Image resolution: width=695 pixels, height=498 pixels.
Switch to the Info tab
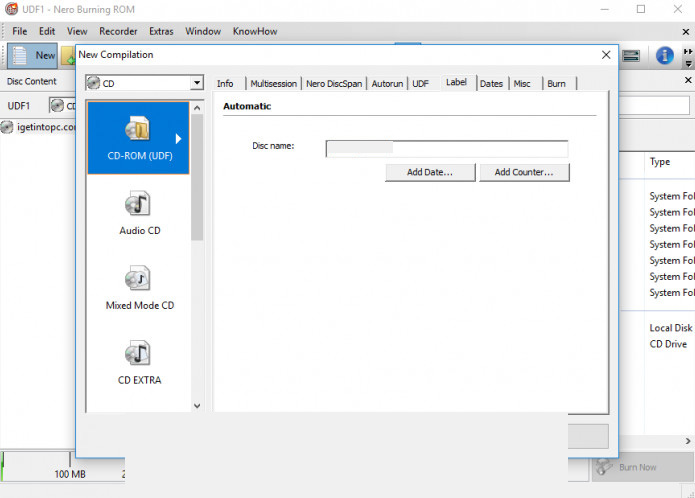pos(225,83)
